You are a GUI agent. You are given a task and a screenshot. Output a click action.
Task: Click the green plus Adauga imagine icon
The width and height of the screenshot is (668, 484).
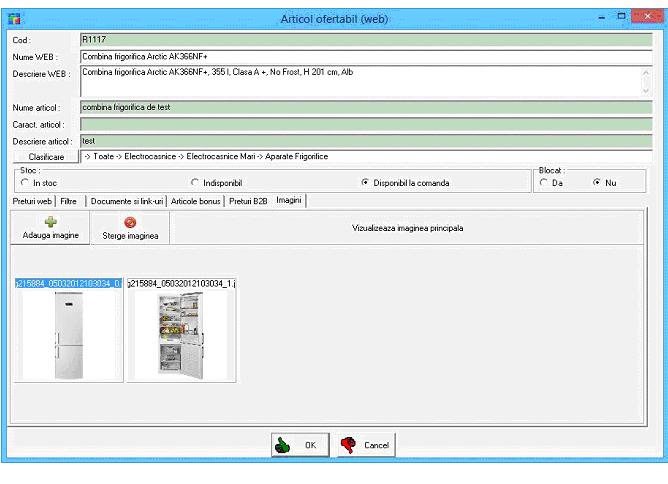(50, 221)
